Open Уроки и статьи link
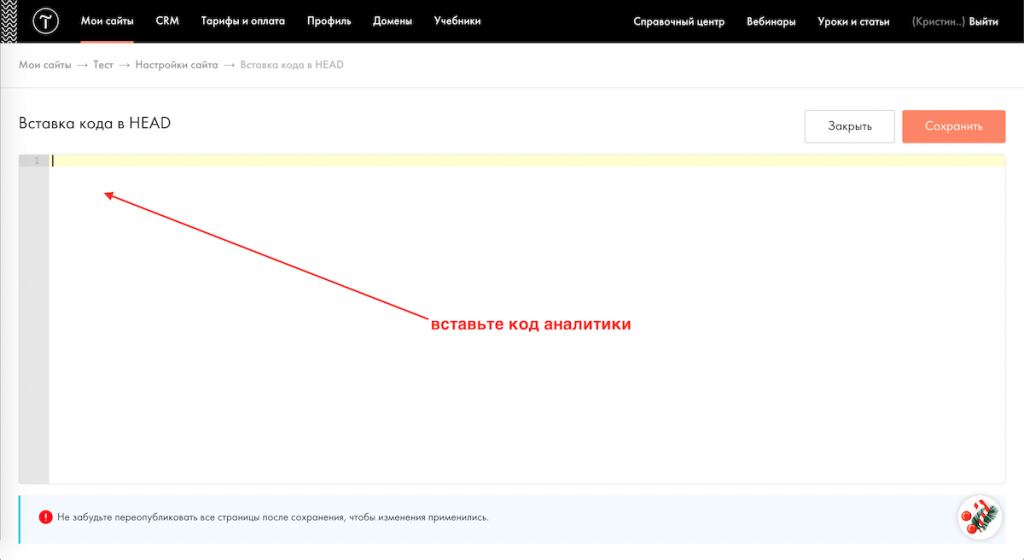Screen dimensions: 1024x560 (853, 21)
